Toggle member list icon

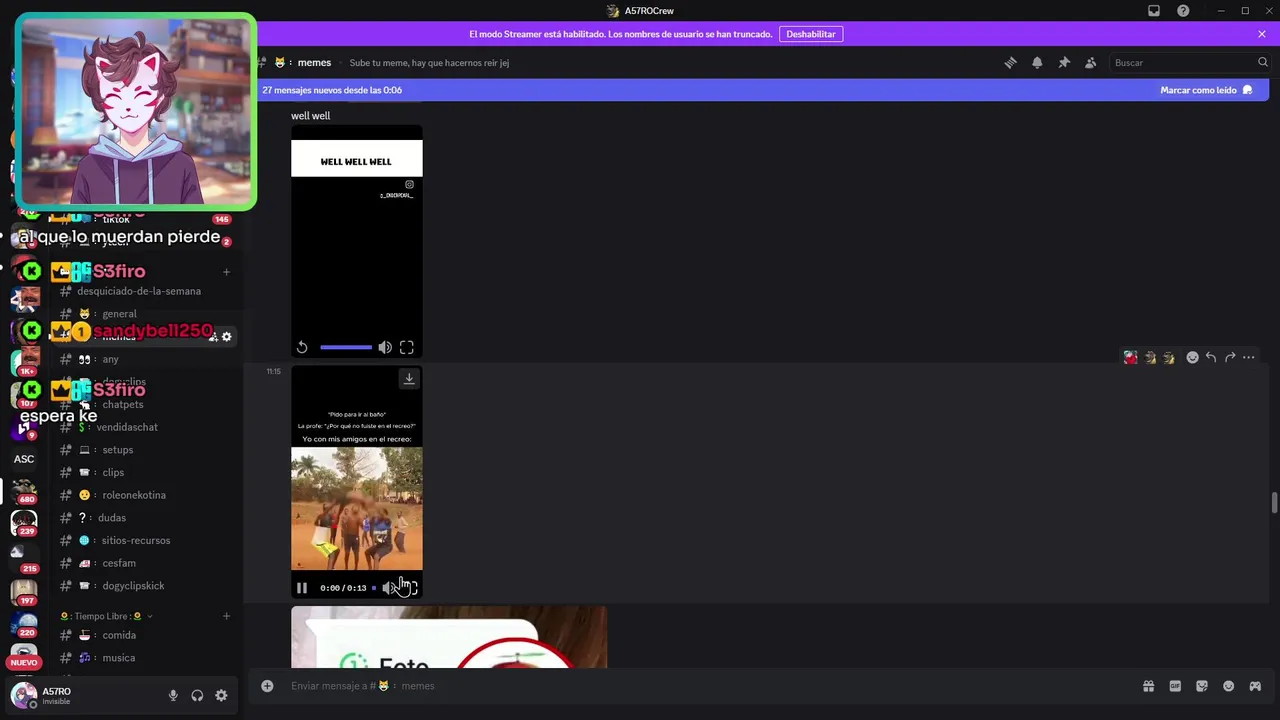click(1091, 62)
